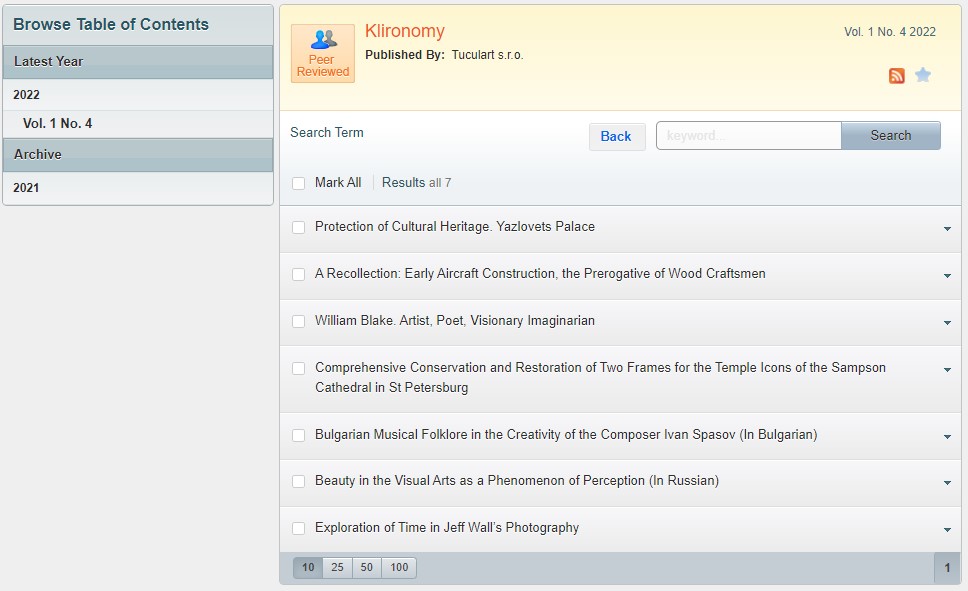Image resolution: width=968 pixels, height=591 pixels.
Task: Expand Bulgarian Musical Folklore article details
Action: [x=947, y=437]
